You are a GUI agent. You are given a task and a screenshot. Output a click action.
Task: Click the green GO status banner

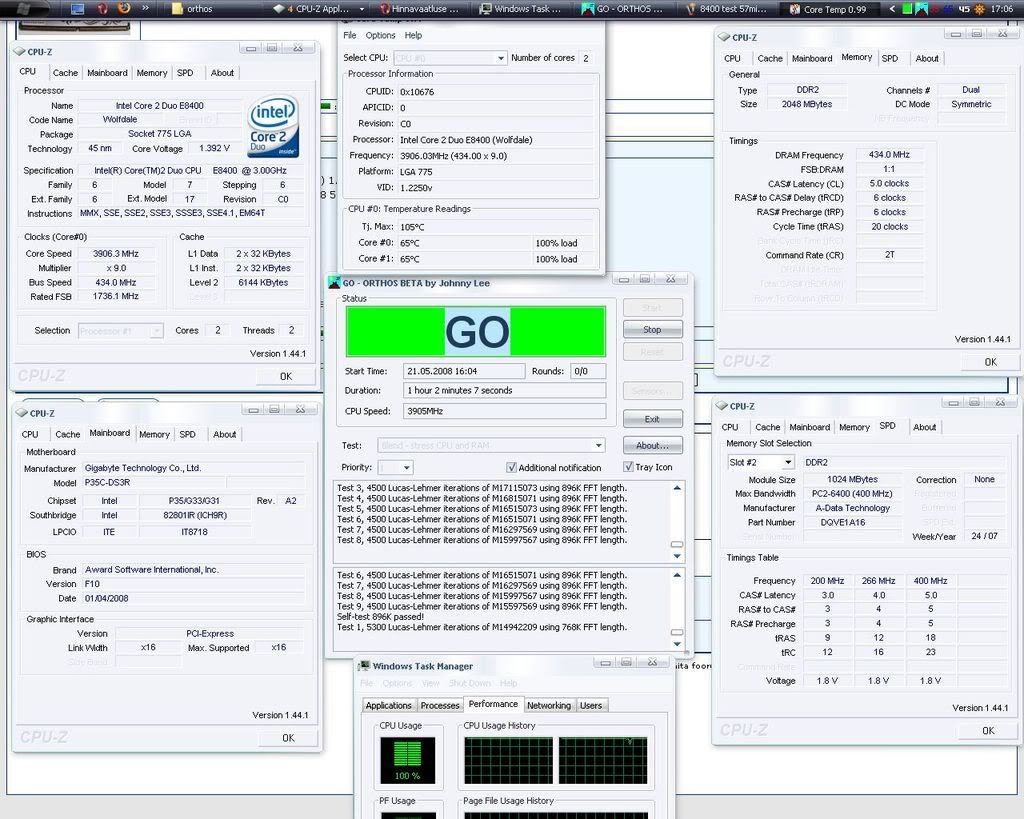coord(476,331)
